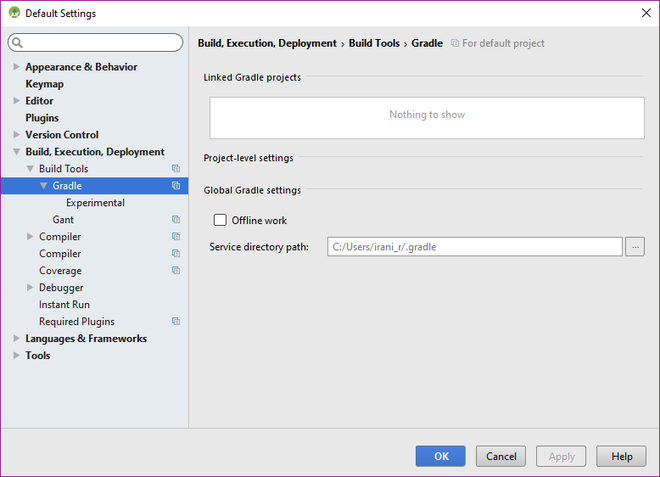The image size is (660, 477).
Task: Expand the Debugger tree arrow
Action: click(30, 287)
